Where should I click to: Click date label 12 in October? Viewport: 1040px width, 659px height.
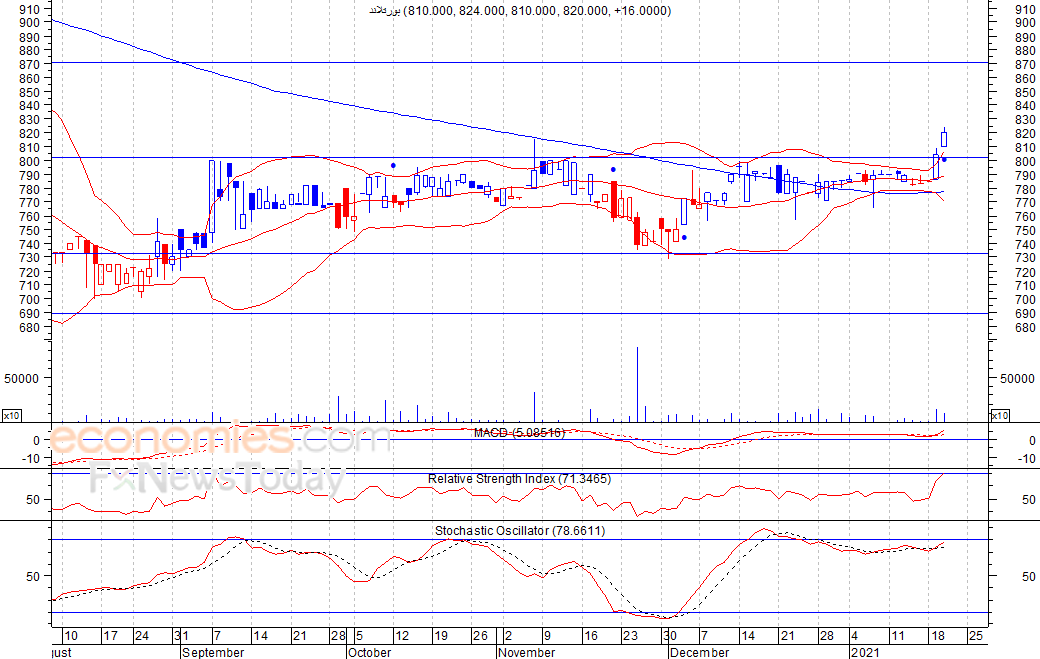pyautogui.click(x=402, y=636)
